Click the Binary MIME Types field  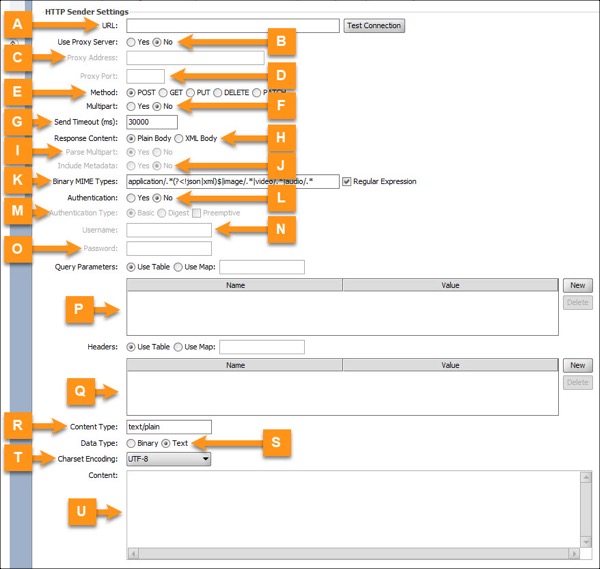(232, 182)
